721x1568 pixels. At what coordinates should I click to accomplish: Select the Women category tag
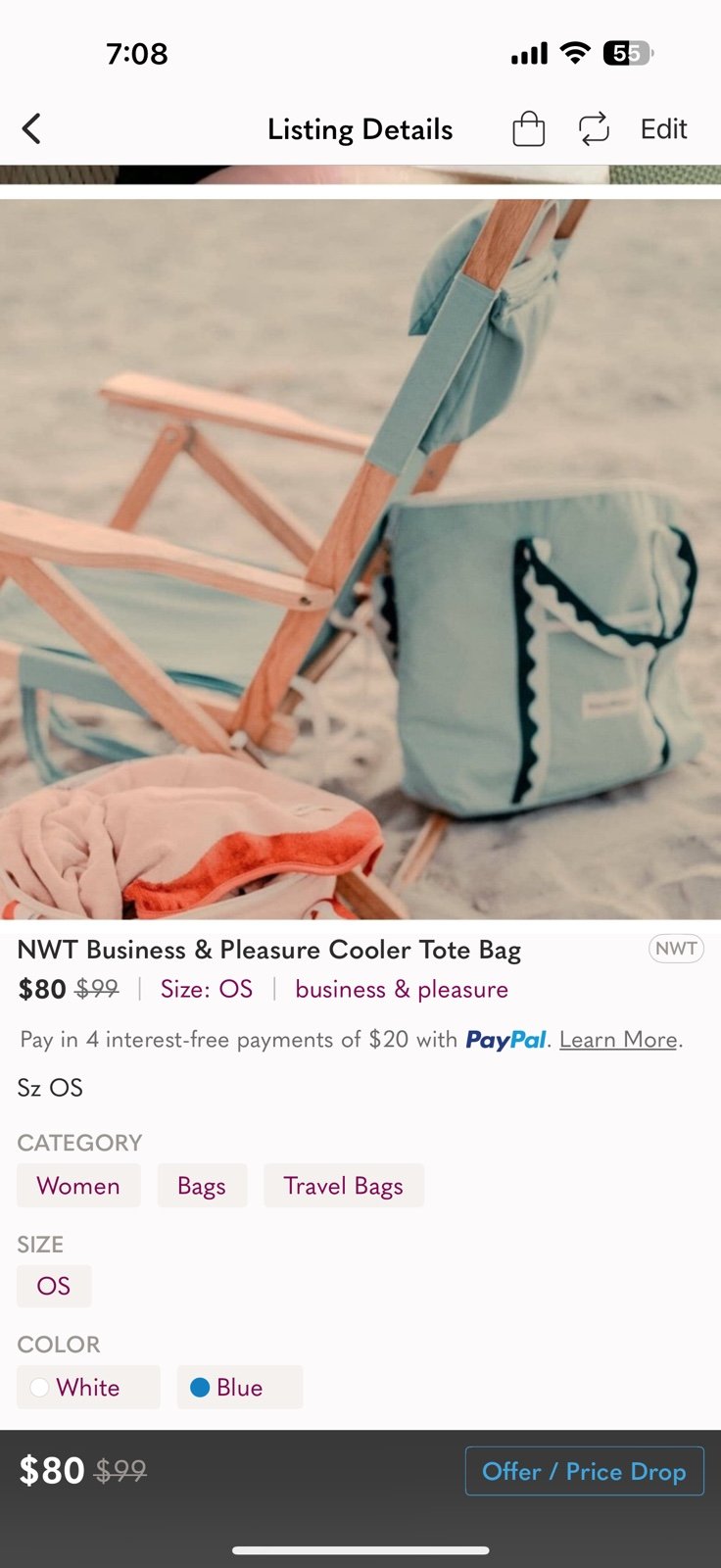click(78, 1186)
